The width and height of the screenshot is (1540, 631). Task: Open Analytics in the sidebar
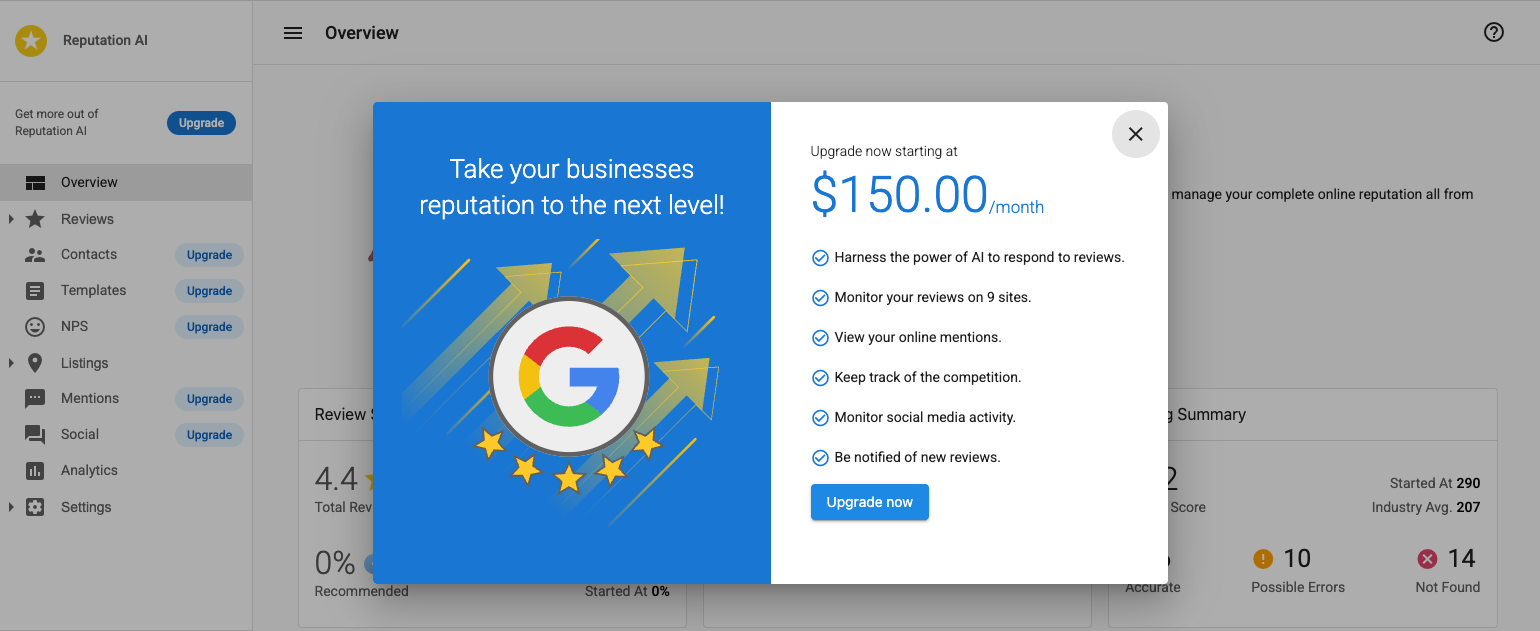tap(89, 470)
